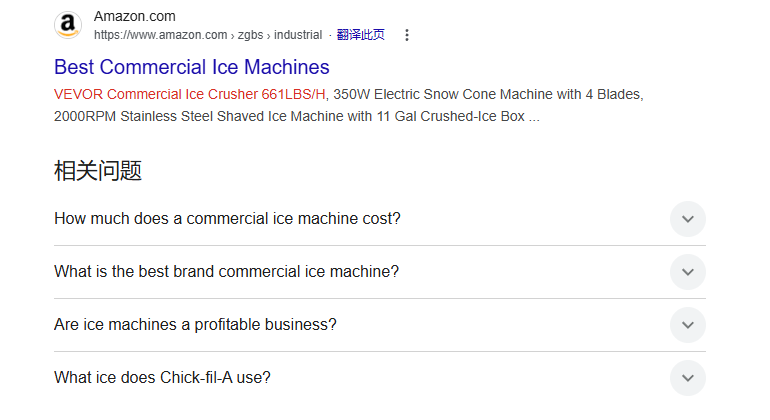Click the 翻译此页 translate link
This screenshot has height=420, width=770.
point(360,35)
